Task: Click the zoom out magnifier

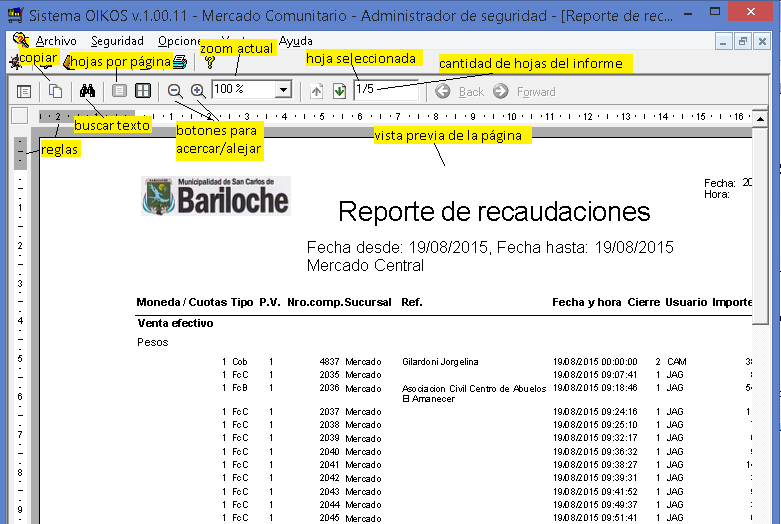Action: 175,91
